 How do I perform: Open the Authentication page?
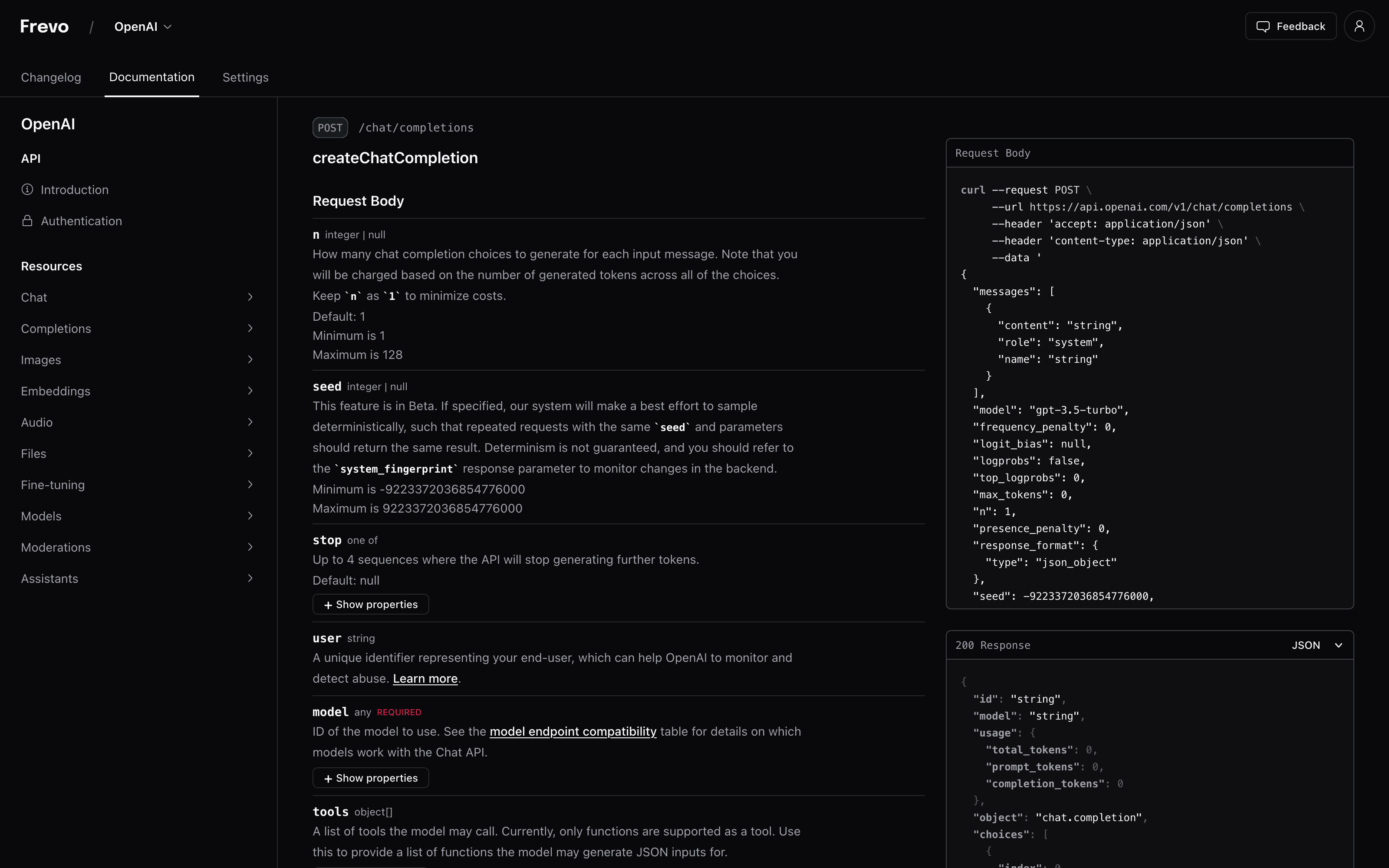[82, 221]
